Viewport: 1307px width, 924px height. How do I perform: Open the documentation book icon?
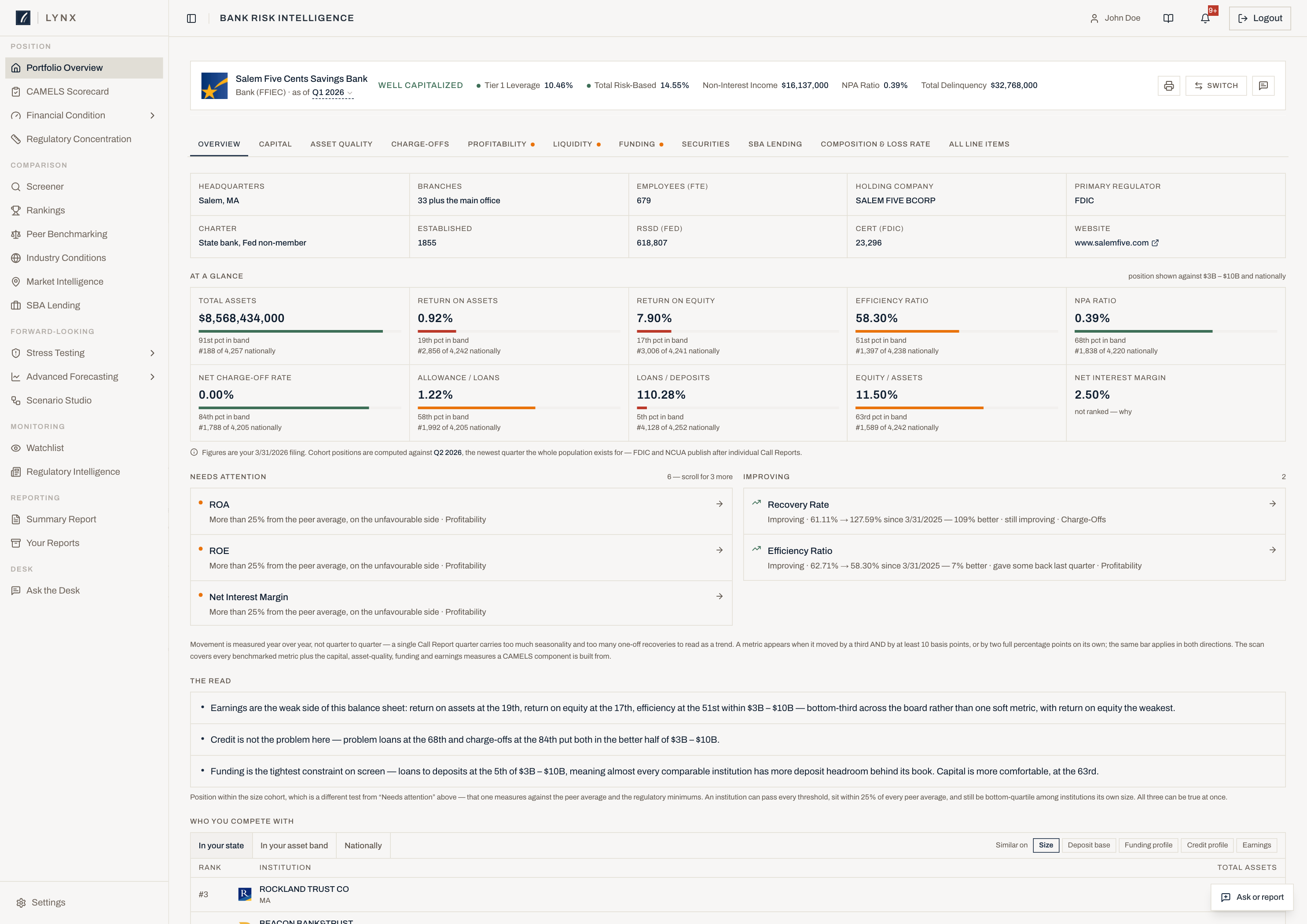click(1168, 18)
